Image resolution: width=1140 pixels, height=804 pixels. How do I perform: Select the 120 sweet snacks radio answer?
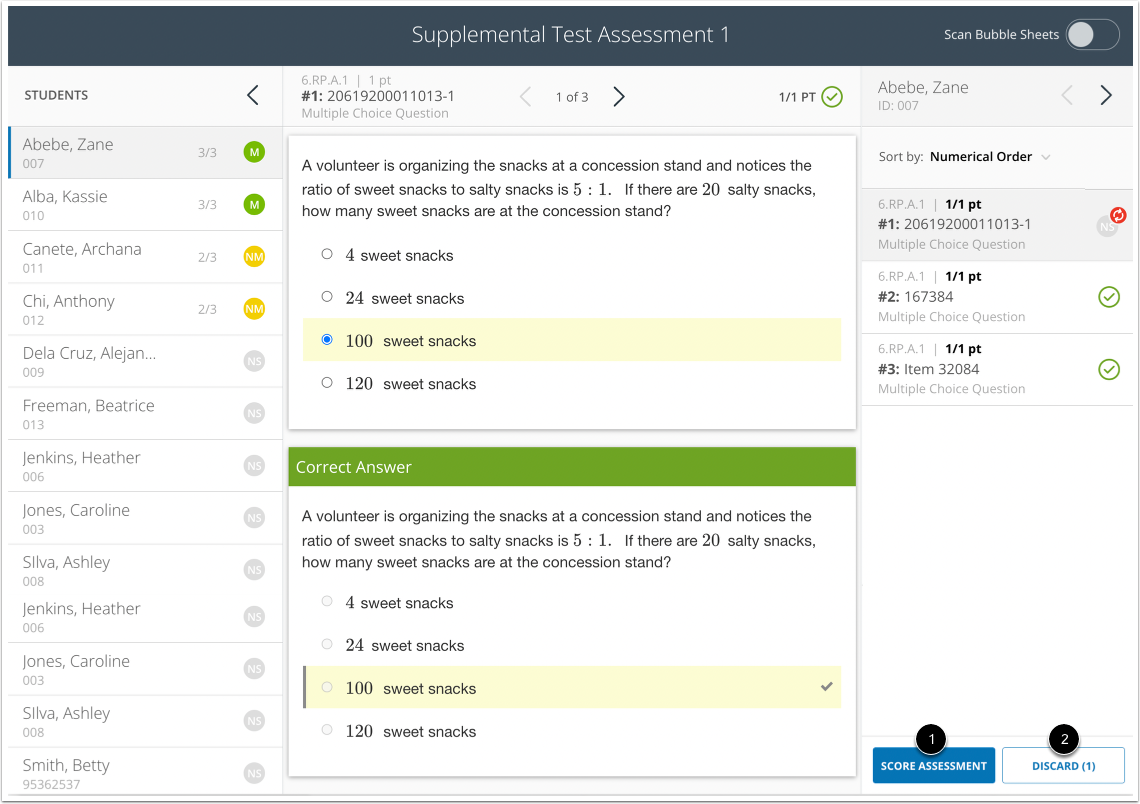327,382
